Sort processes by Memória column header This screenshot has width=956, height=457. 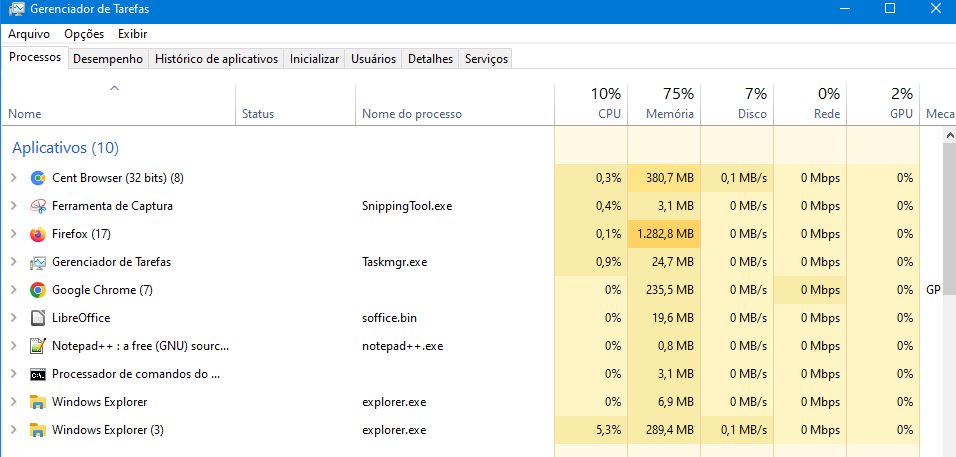coord(669,104)
